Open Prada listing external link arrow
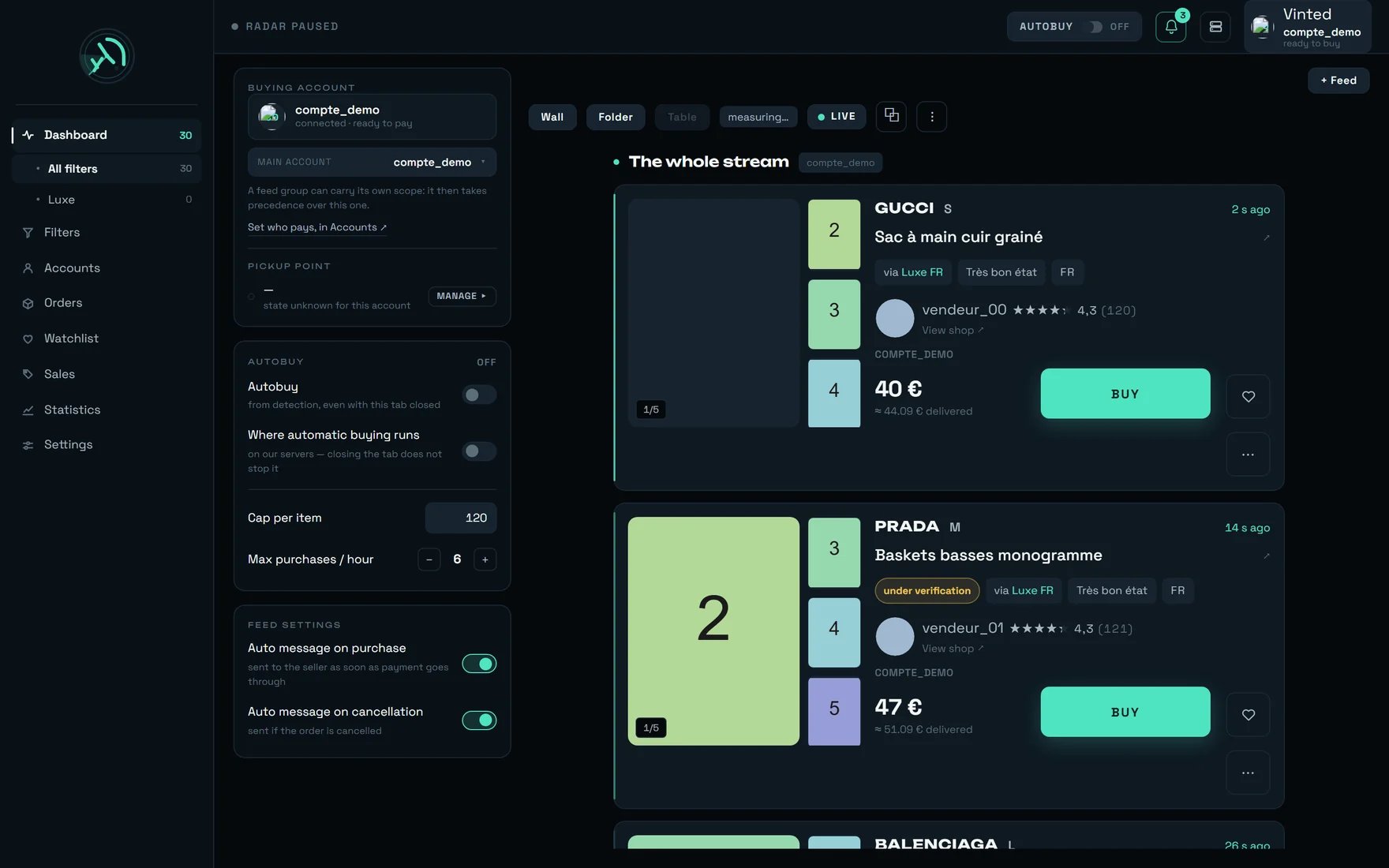Screen dimensions: 1389x868 click(1267, 556)
